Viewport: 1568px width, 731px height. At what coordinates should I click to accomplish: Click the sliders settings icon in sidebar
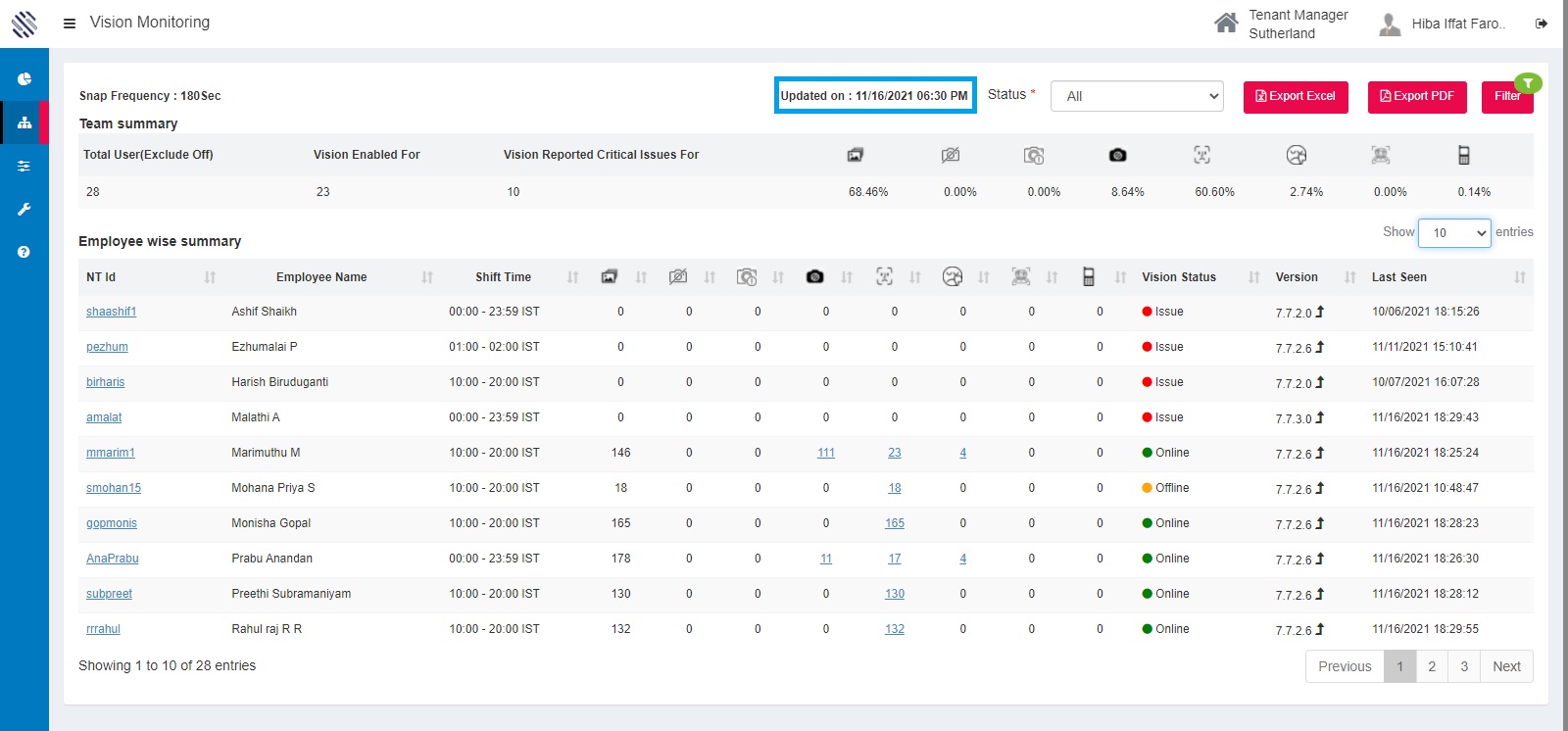click(x=24, y=166)
